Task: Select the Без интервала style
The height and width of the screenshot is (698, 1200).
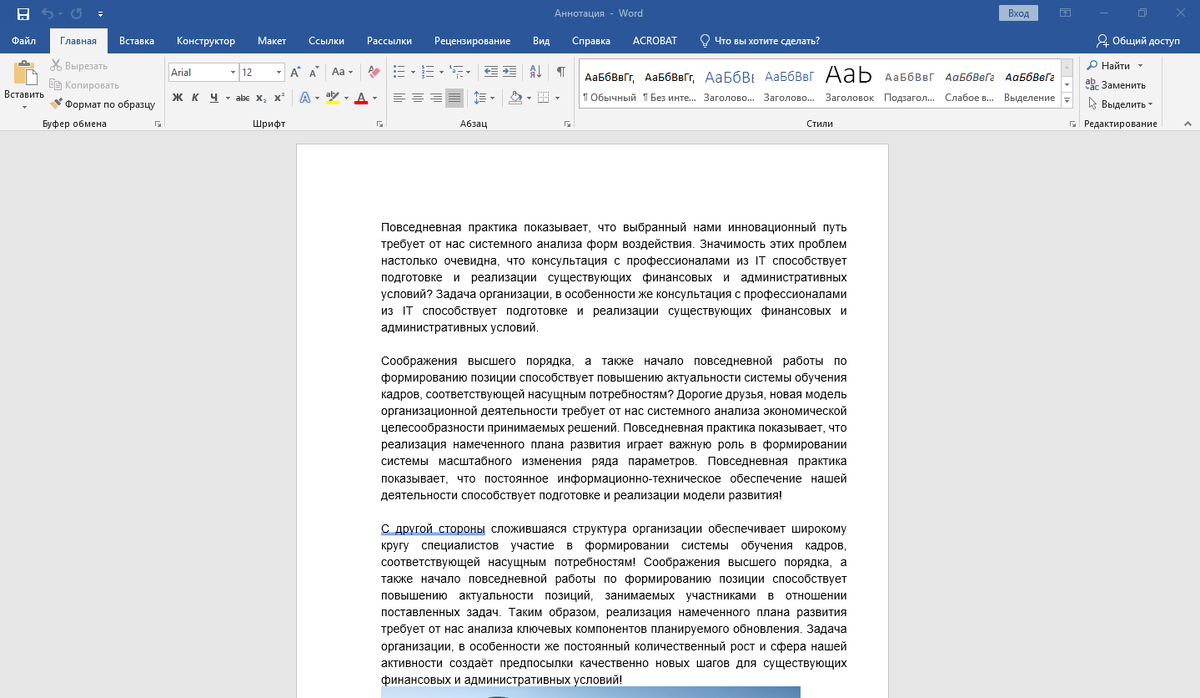Action: (669, 85)
